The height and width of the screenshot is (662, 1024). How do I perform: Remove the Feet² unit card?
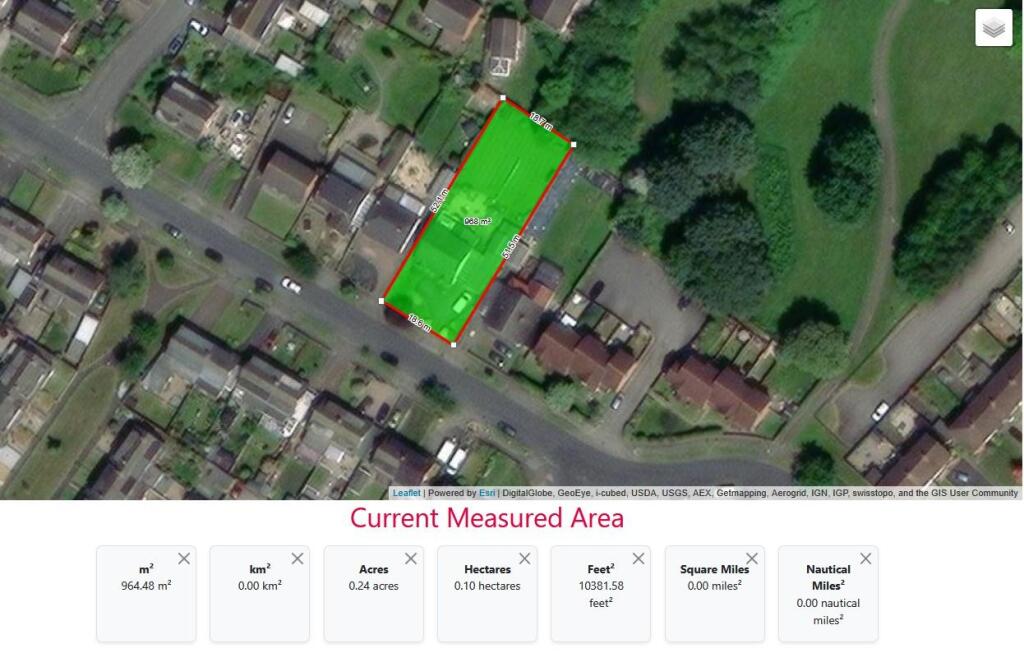(x=638, y=558)
